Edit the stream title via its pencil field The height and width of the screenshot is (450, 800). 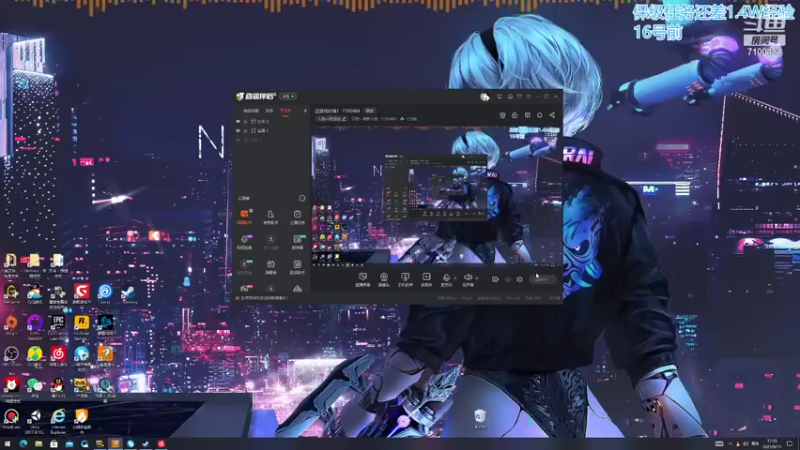(331, 119)
